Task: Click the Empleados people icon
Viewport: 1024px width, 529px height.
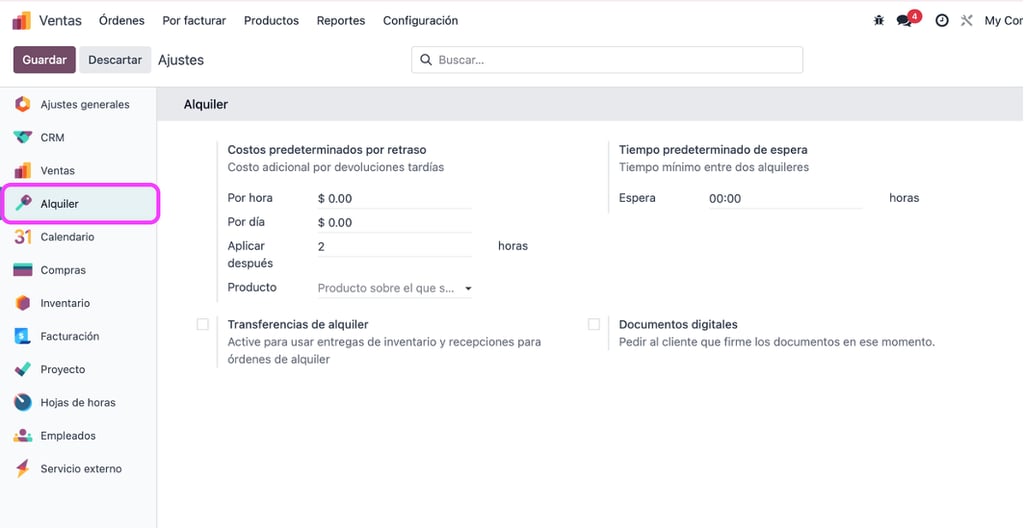Action: tap(23, 436)
